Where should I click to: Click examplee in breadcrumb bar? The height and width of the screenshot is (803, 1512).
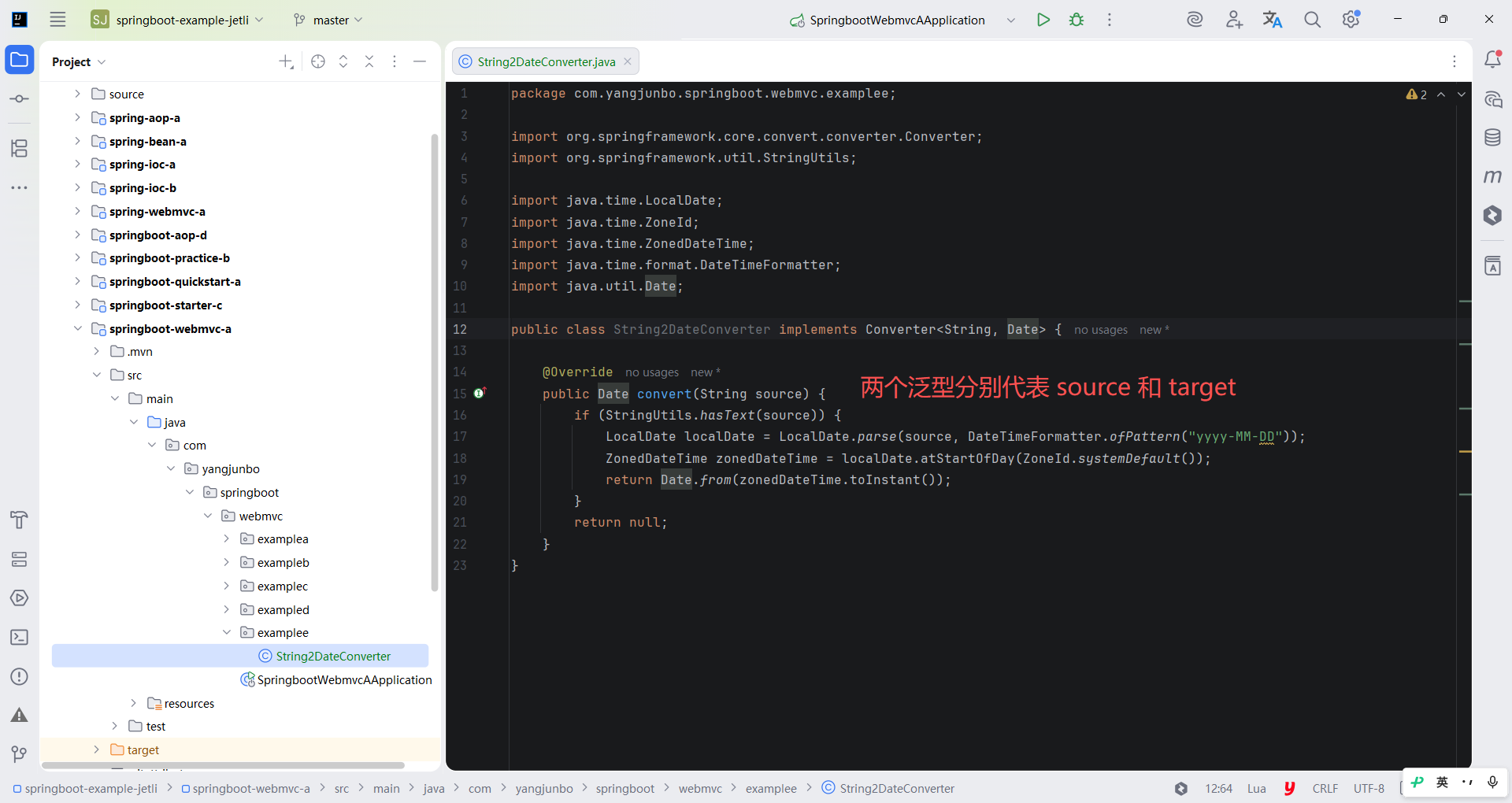pos(771,788)
